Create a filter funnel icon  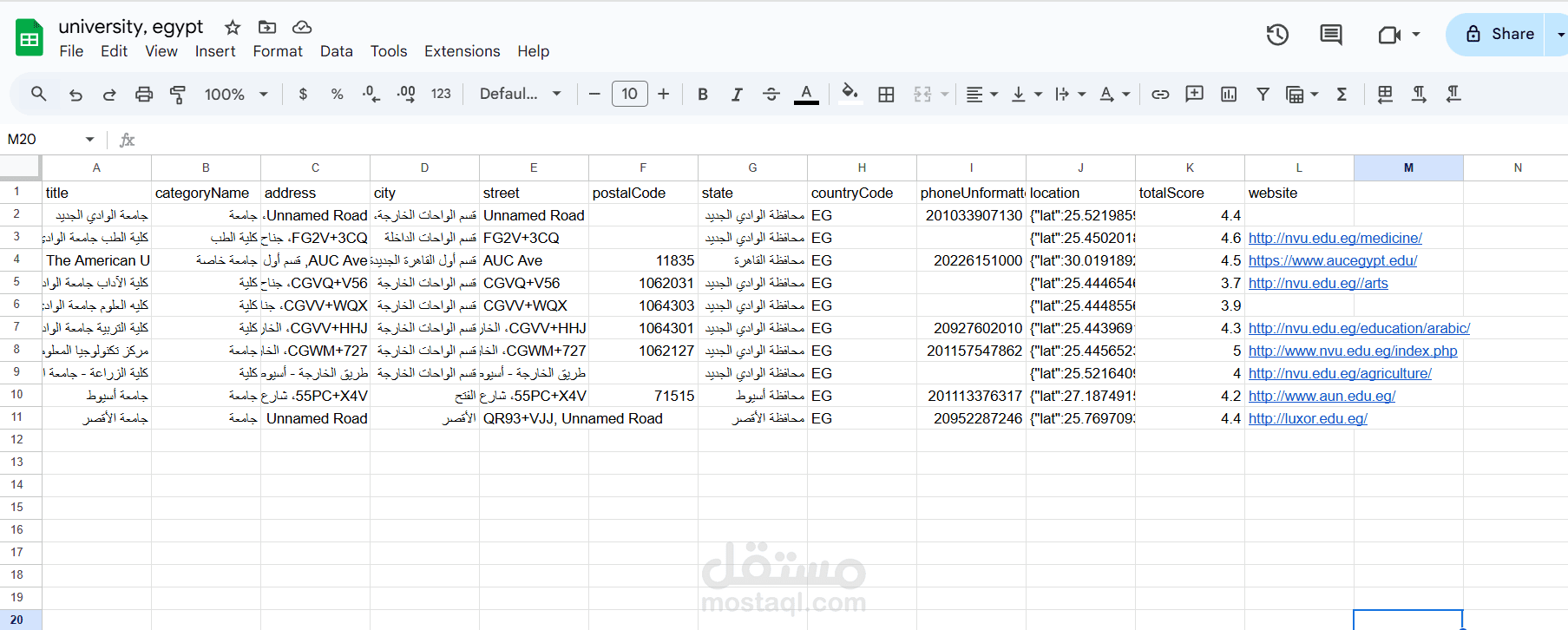tap(1263, 94)
